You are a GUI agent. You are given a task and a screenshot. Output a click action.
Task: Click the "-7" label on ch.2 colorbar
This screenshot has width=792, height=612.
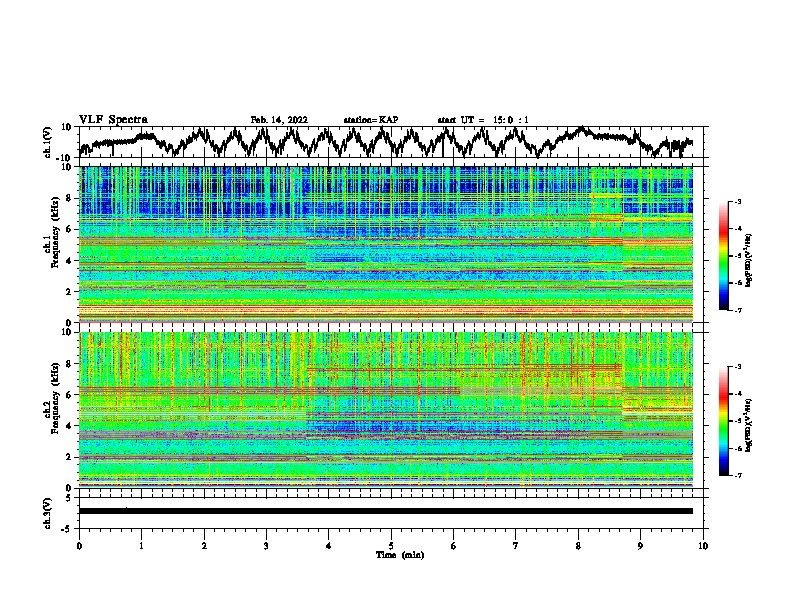[x=737, y=475]
